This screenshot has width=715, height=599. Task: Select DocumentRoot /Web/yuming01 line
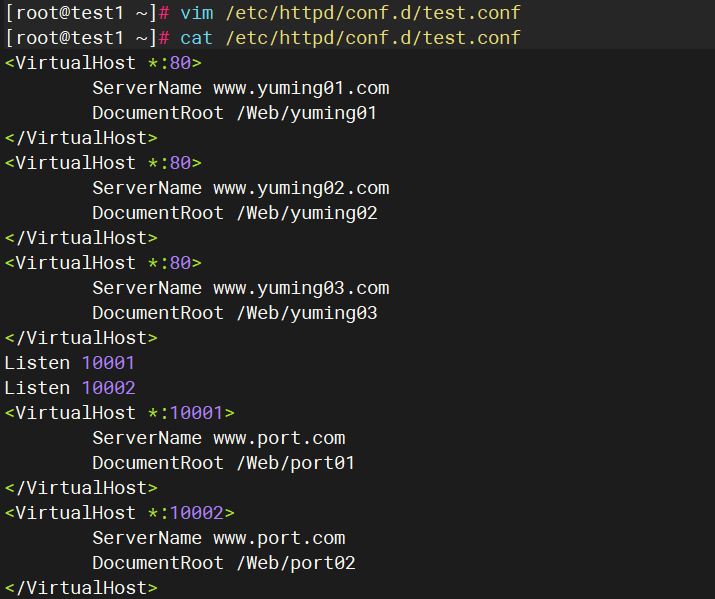click(x=235, y=113)
